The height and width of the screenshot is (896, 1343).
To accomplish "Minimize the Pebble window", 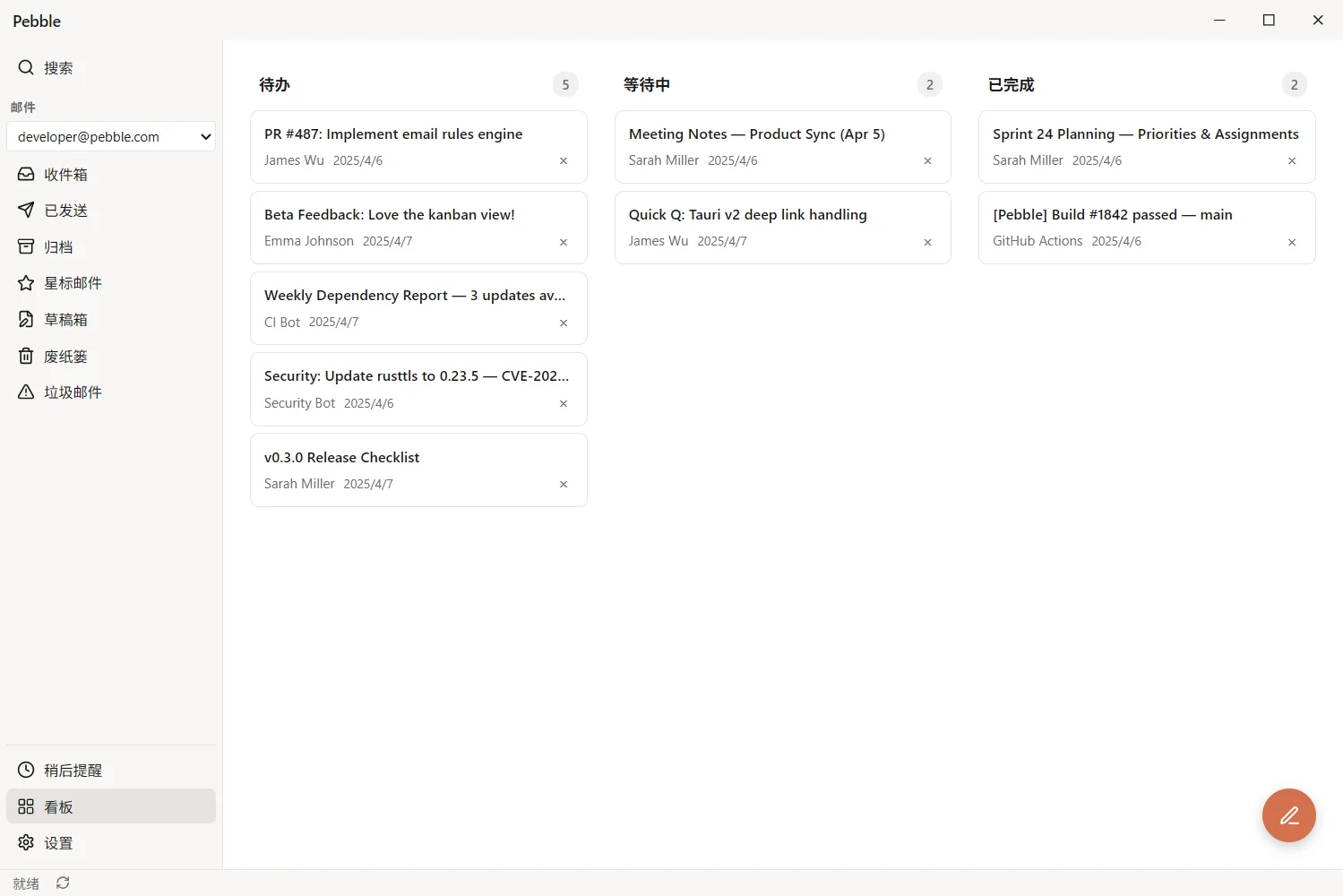I will pos(1219,20).
